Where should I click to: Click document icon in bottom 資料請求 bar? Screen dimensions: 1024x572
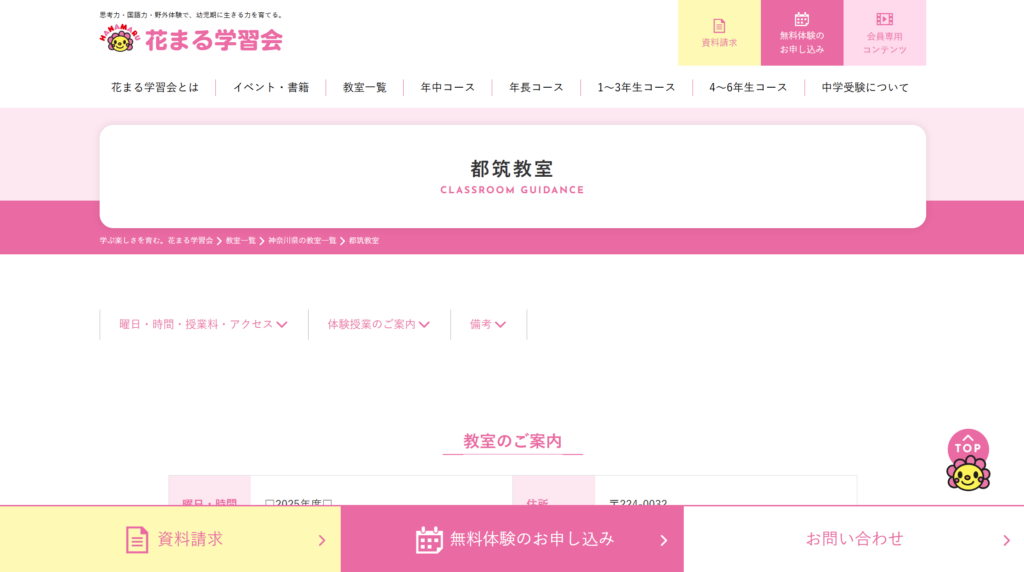[136, 540]
